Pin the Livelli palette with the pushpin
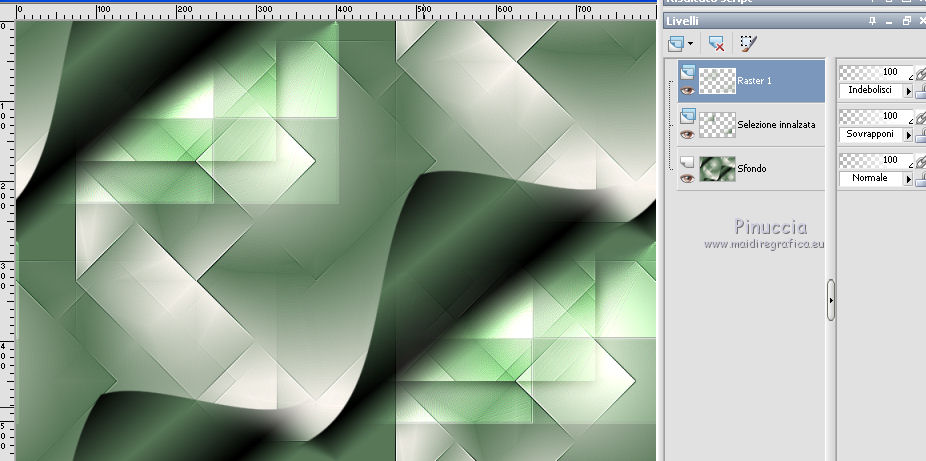Image resolution: width=926 pixels, height=461 pixels. (872, 21)
